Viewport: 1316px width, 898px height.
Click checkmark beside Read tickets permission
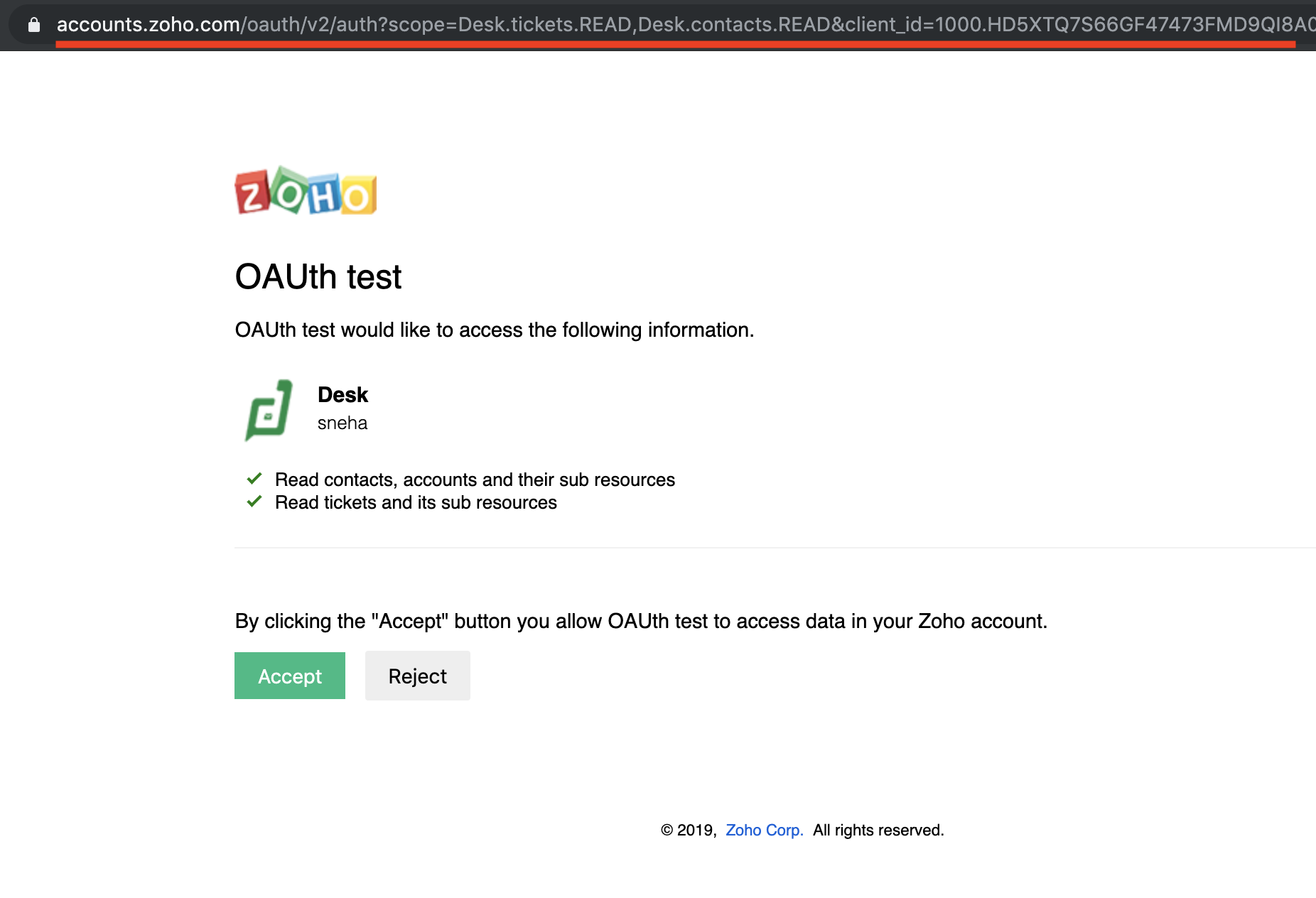click(254, 502)
